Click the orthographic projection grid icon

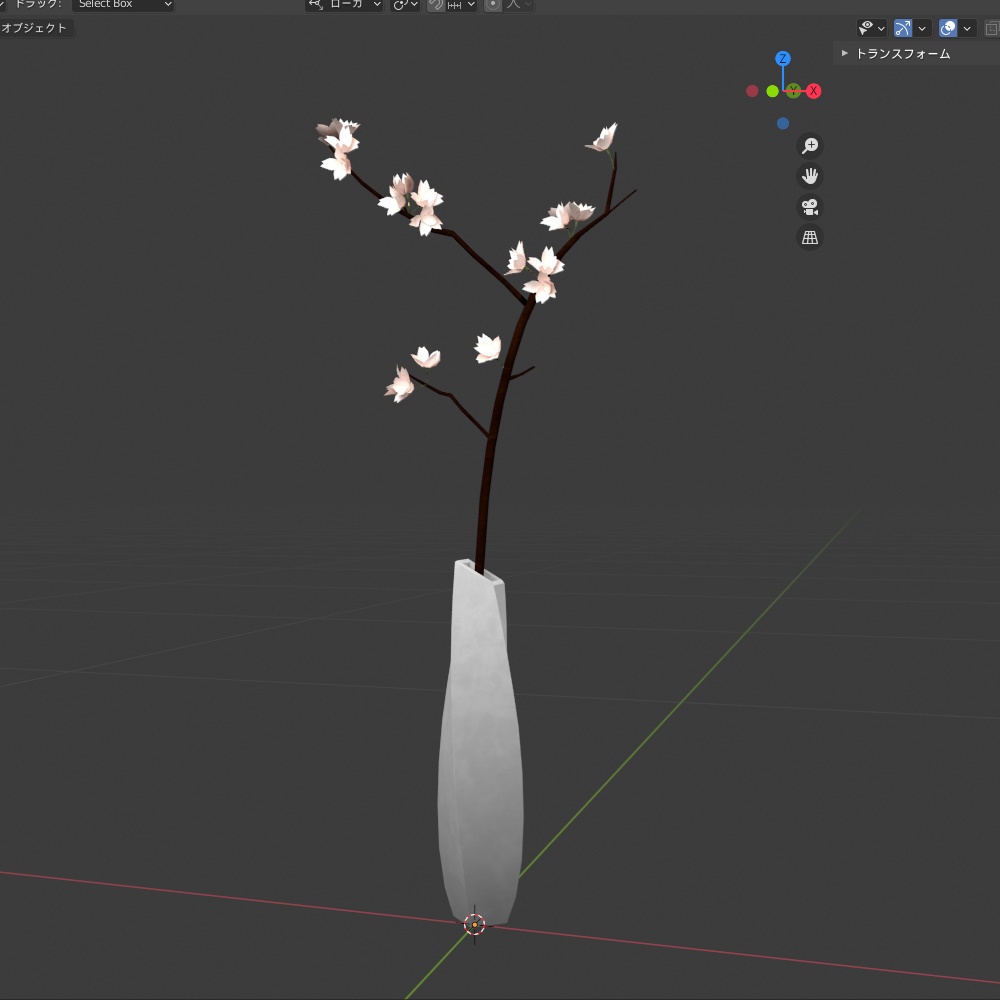(810, 237)
